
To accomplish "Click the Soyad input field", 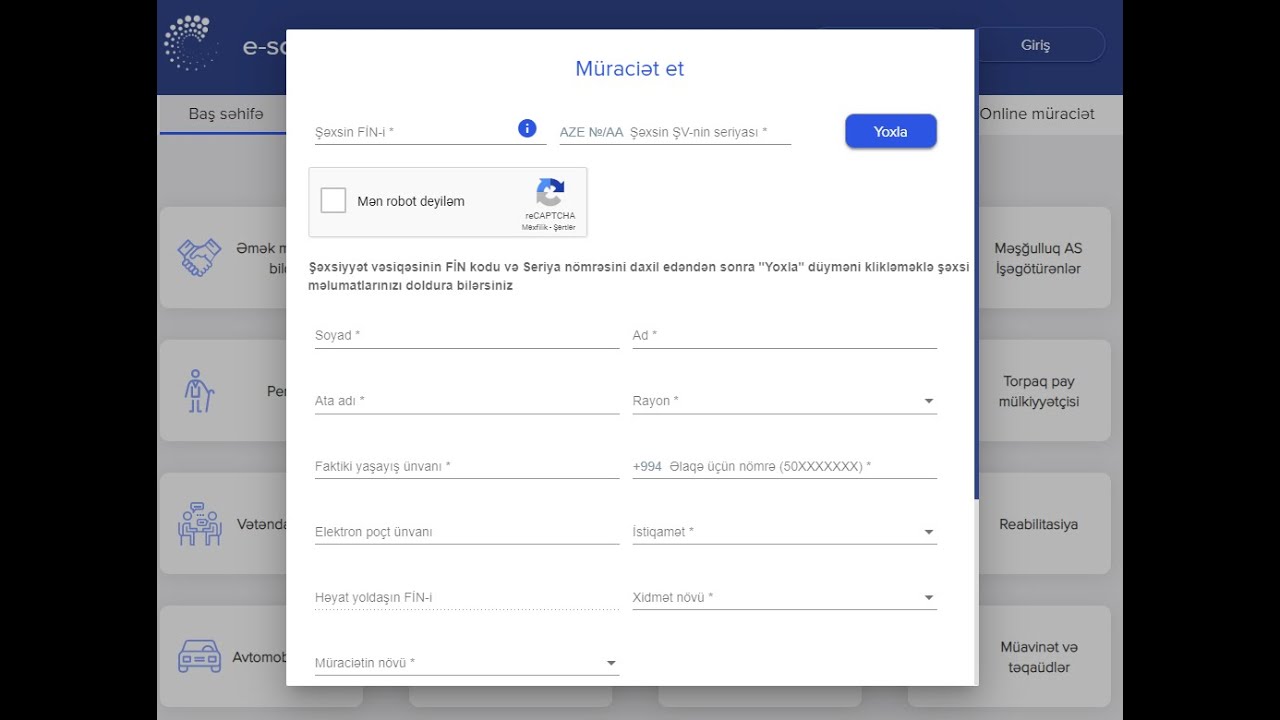I will [467, 335].
